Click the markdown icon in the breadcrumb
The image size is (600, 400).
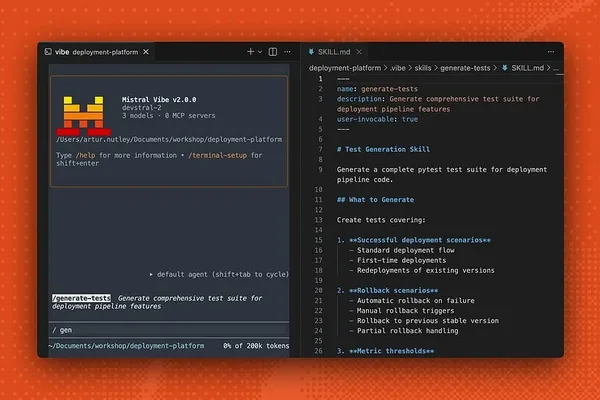point(505,68)
